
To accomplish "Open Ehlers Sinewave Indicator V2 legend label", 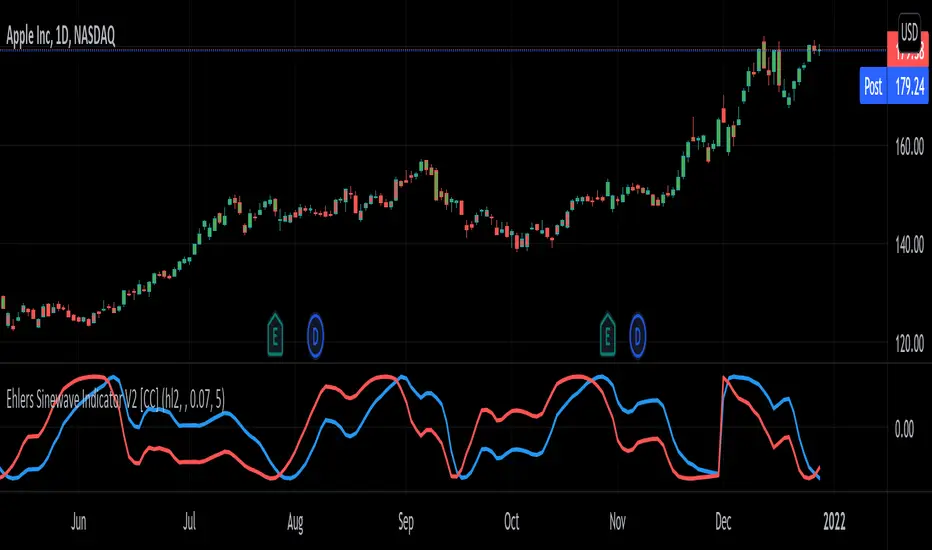I will click(115, 400).
